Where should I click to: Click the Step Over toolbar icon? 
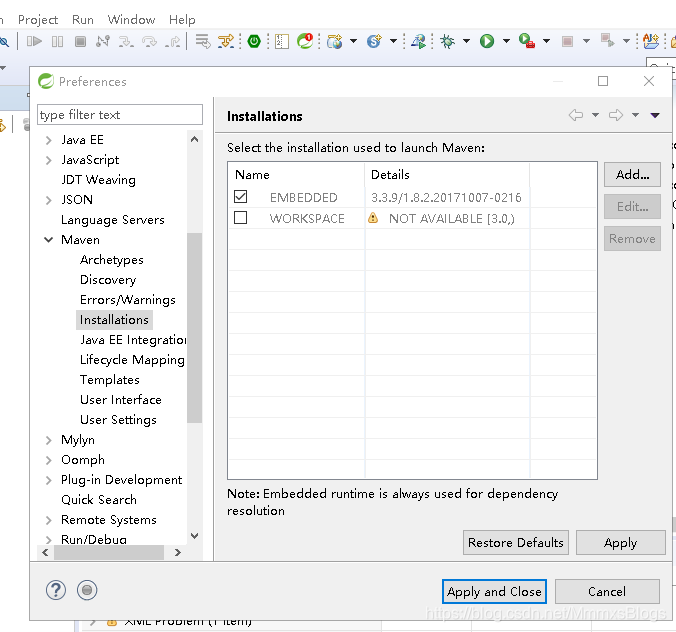pyautogui.click(x=150, y=41)
